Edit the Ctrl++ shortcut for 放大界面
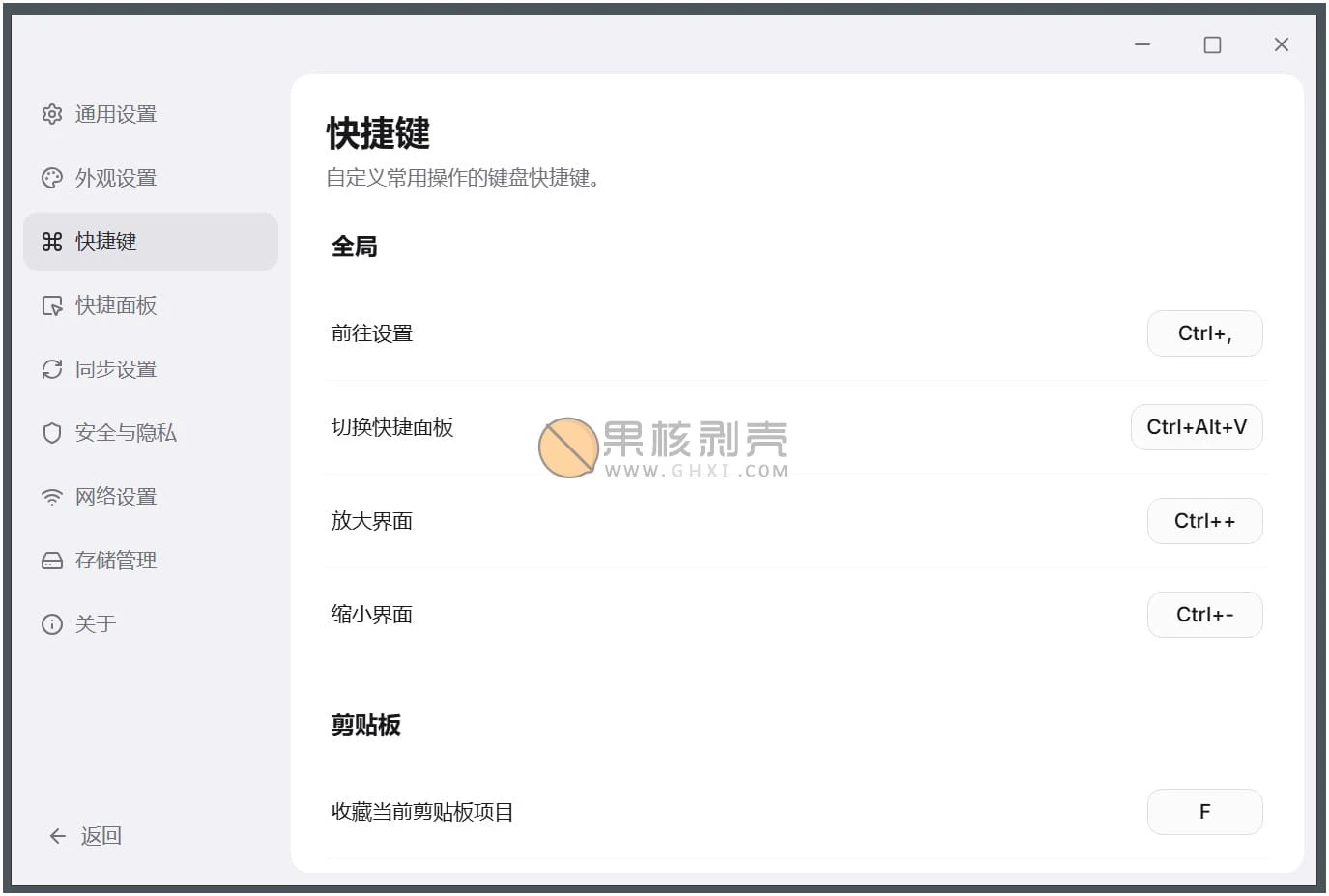This screenshot has height=896, width=1329. [1204, 521]
